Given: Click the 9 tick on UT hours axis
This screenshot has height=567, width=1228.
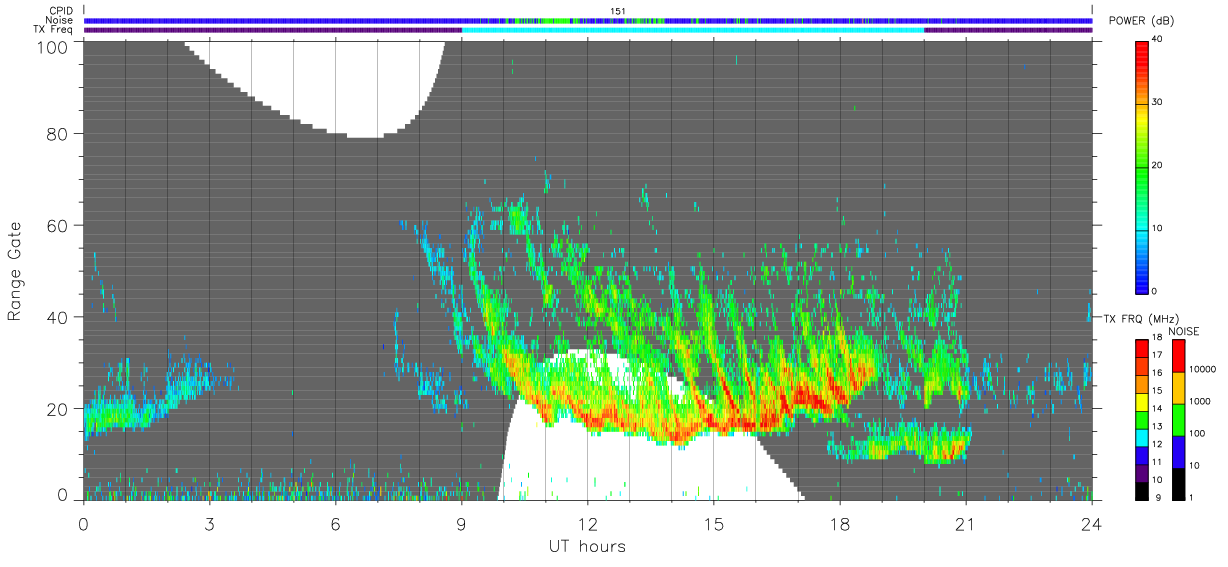Looking at the screenshot, I should click(x=462, y=524).
